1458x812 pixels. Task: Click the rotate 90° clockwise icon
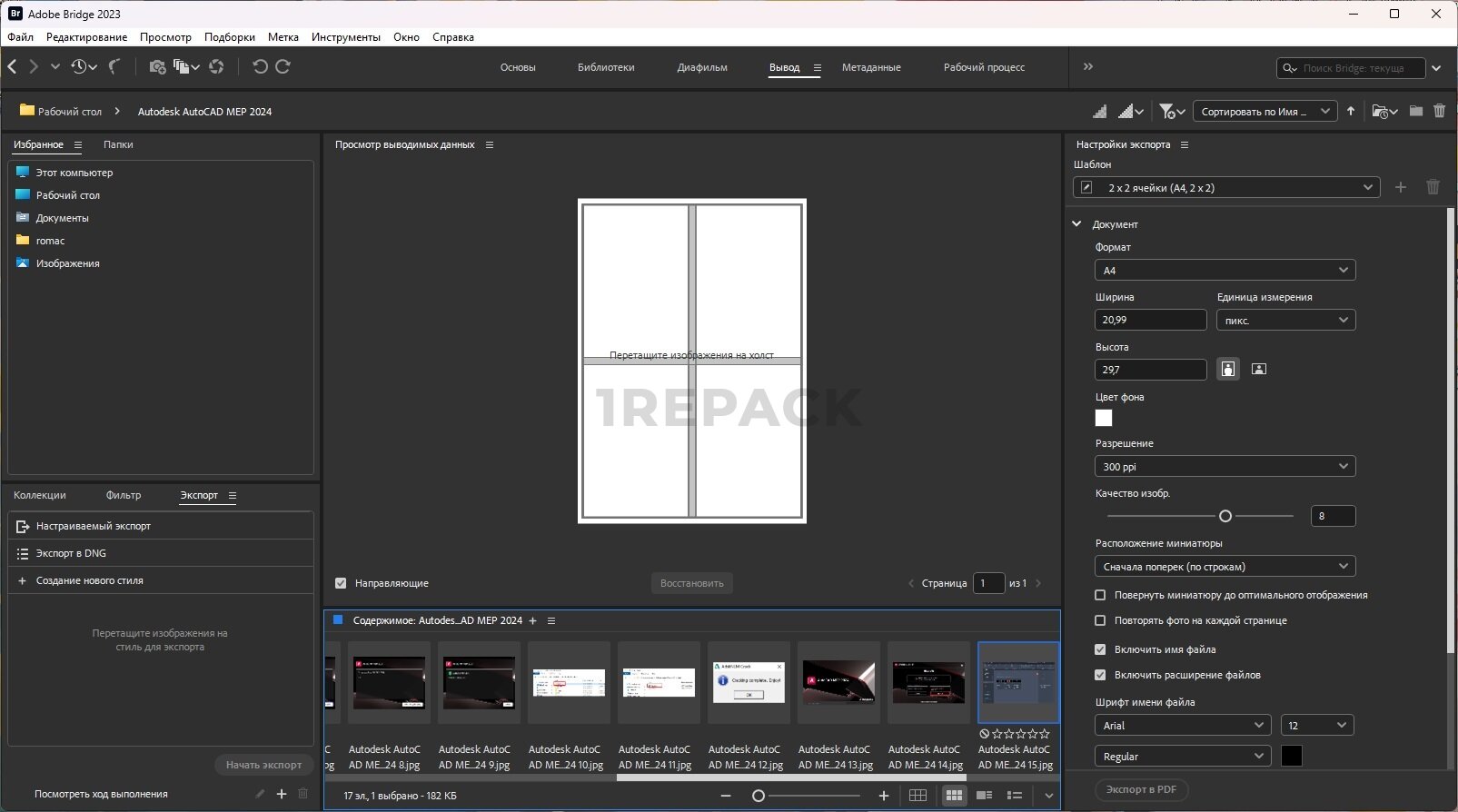tap(283, 66)
